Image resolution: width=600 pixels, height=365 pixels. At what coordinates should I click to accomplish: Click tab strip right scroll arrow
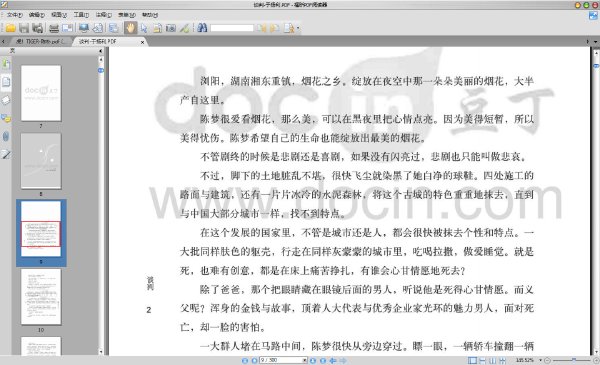[588, 41]
